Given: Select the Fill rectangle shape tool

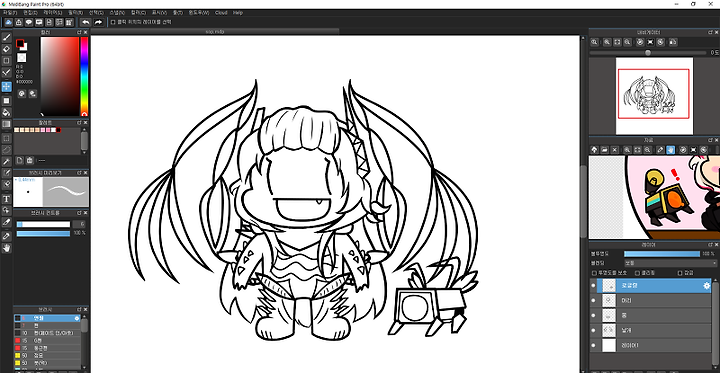Looking at the screenshot, I should (x=6, y=101).
